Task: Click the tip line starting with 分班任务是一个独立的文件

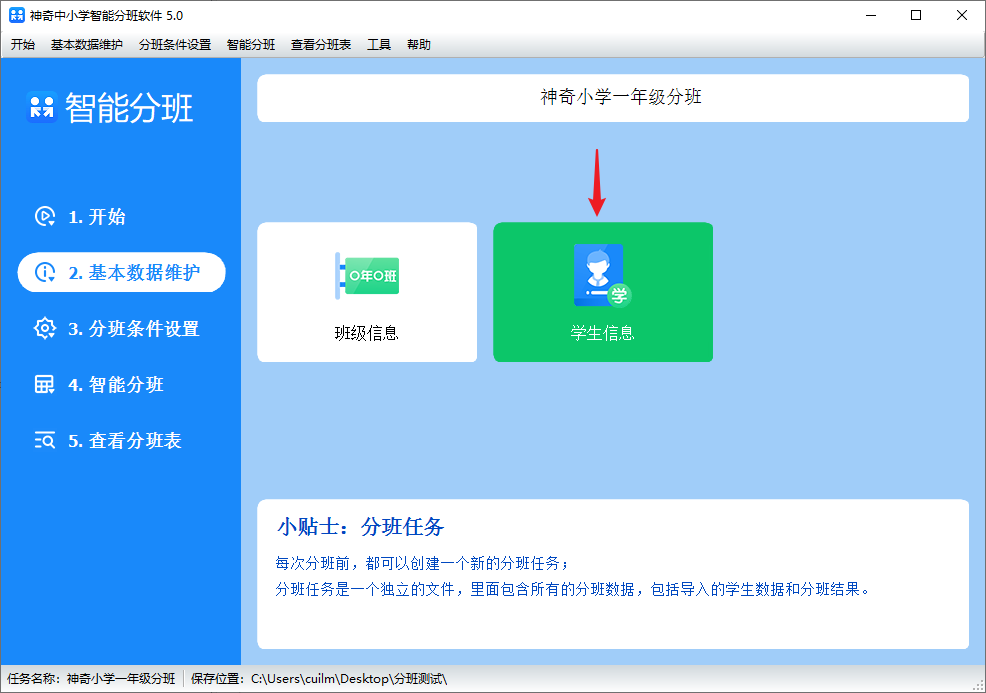Action: pyautogui.click(x=573, y=589)
